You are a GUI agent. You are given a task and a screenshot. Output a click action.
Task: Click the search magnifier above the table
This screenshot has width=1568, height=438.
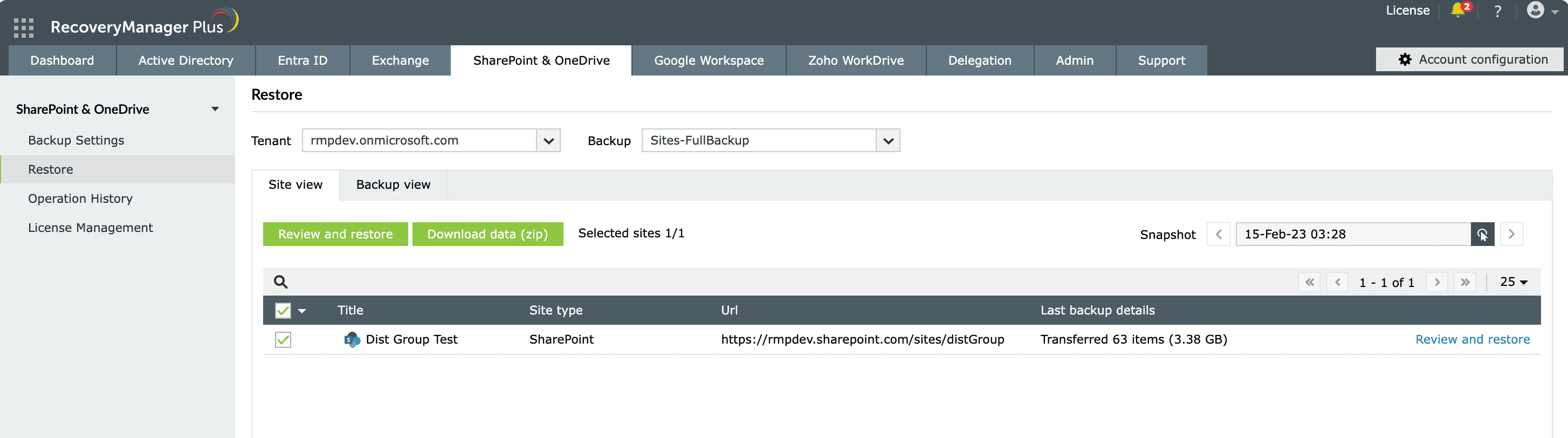click(x=280, y=282)
